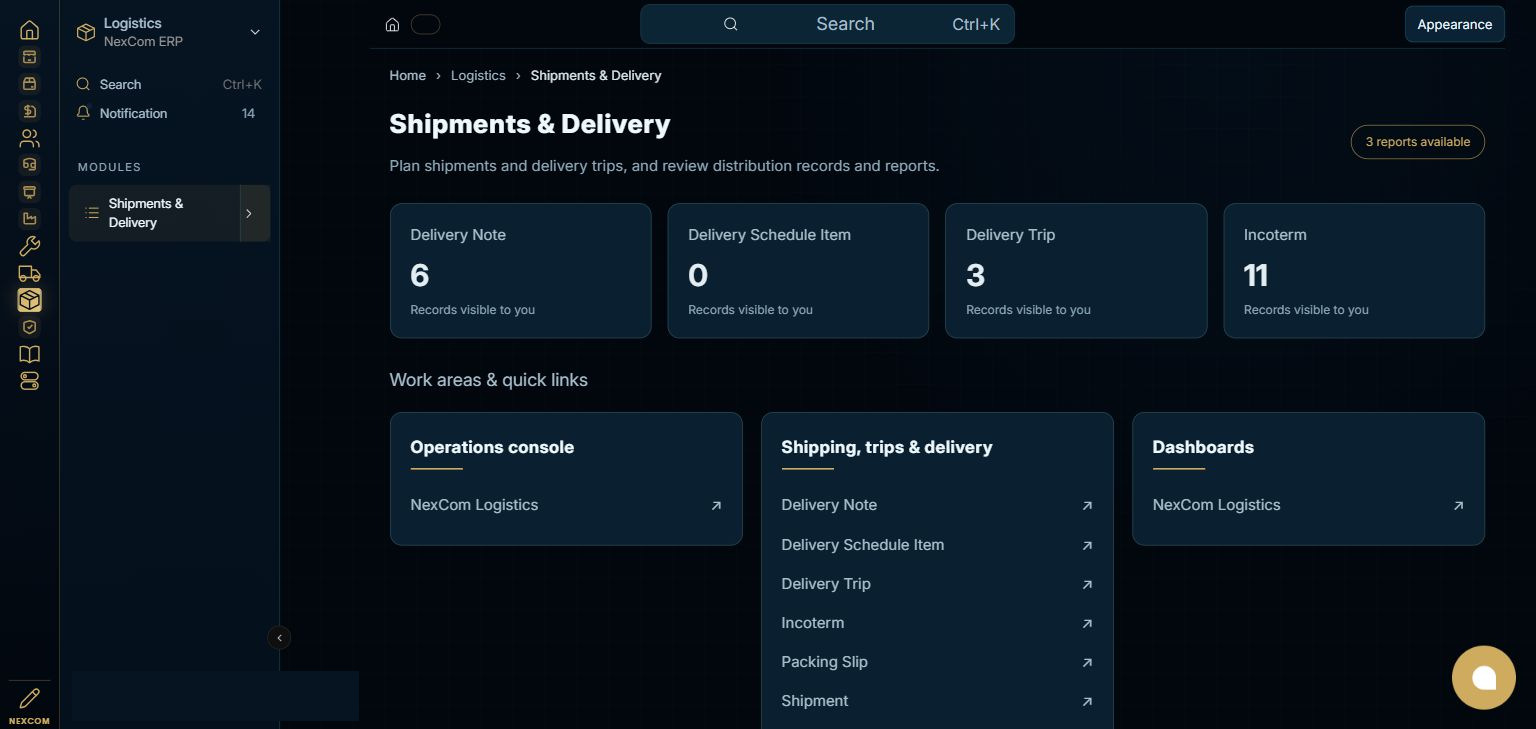Open the factory icon in the left rail
The width and height of the screenshot is (1536, 729).
point(29,219)
